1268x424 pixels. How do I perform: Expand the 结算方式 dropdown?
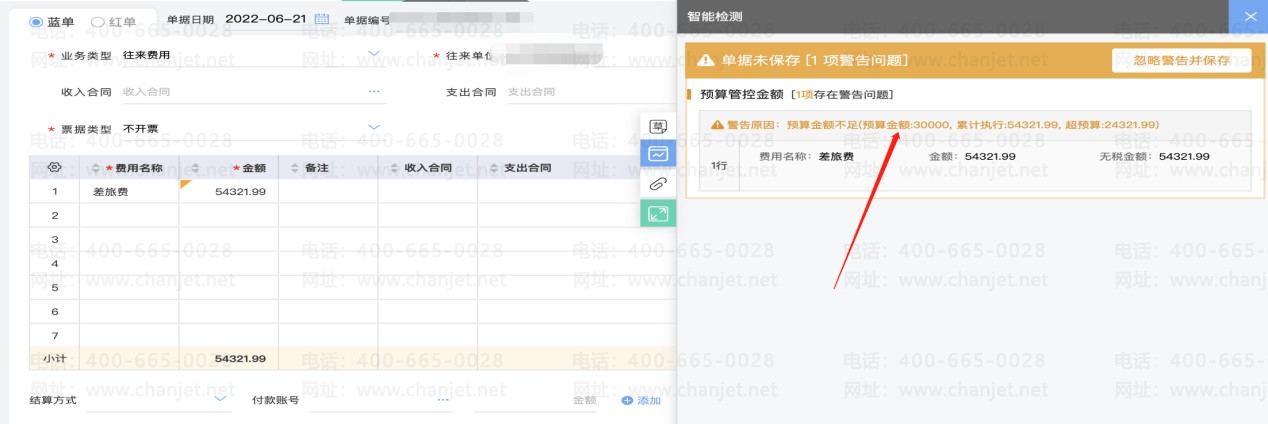221,399
